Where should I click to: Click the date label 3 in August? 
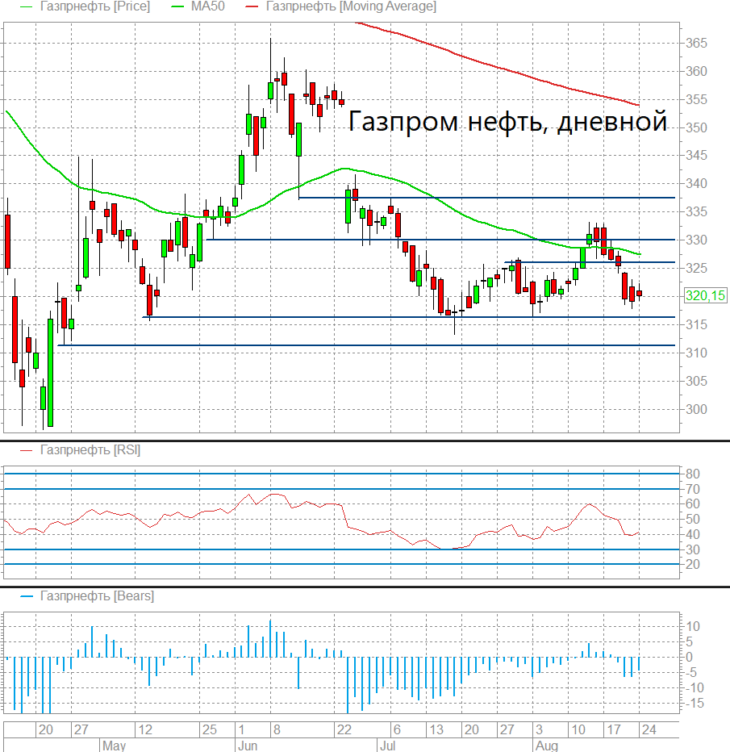[539, 730]
